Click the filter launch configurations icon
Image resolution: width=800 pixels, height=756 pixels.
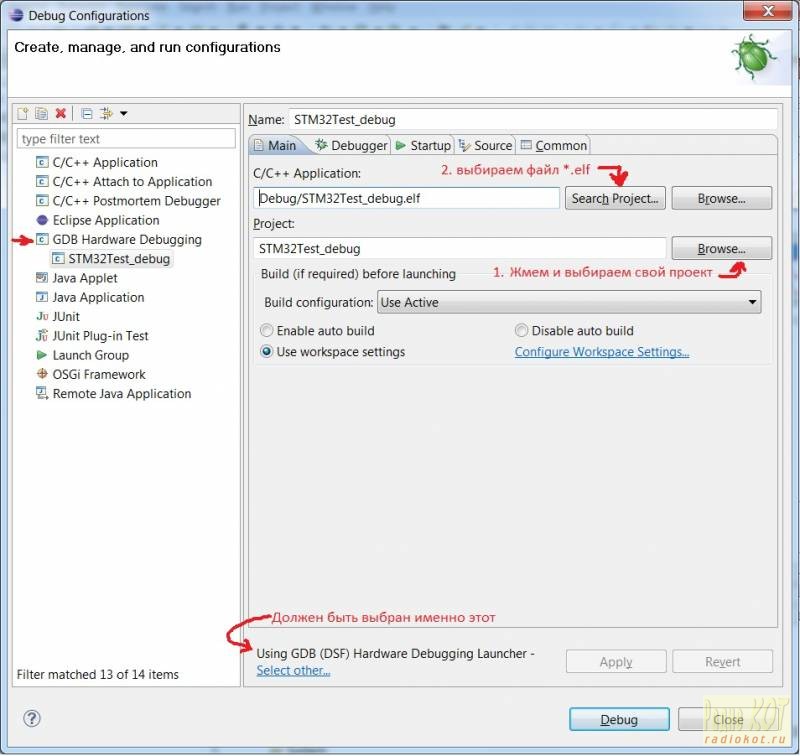pos(106,114)
